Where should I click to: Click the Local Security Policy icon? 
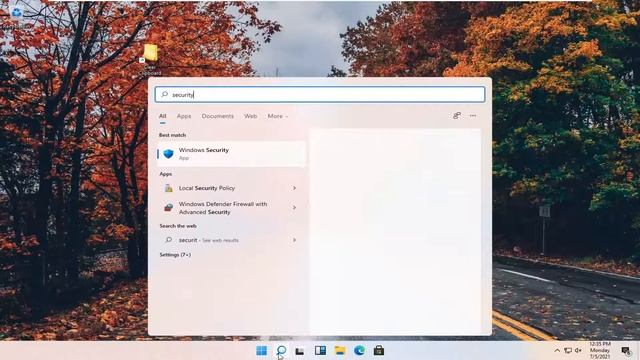tap(169, 188)
